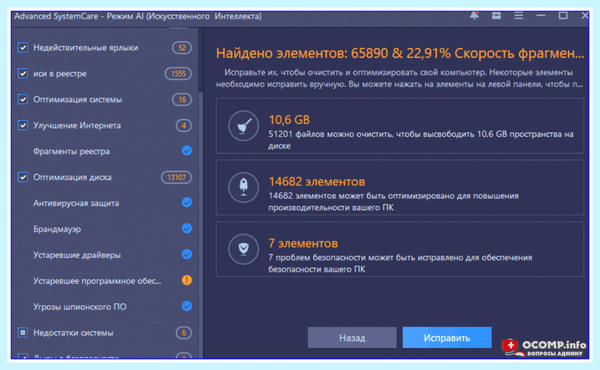Go back with the Назад button

352,337
